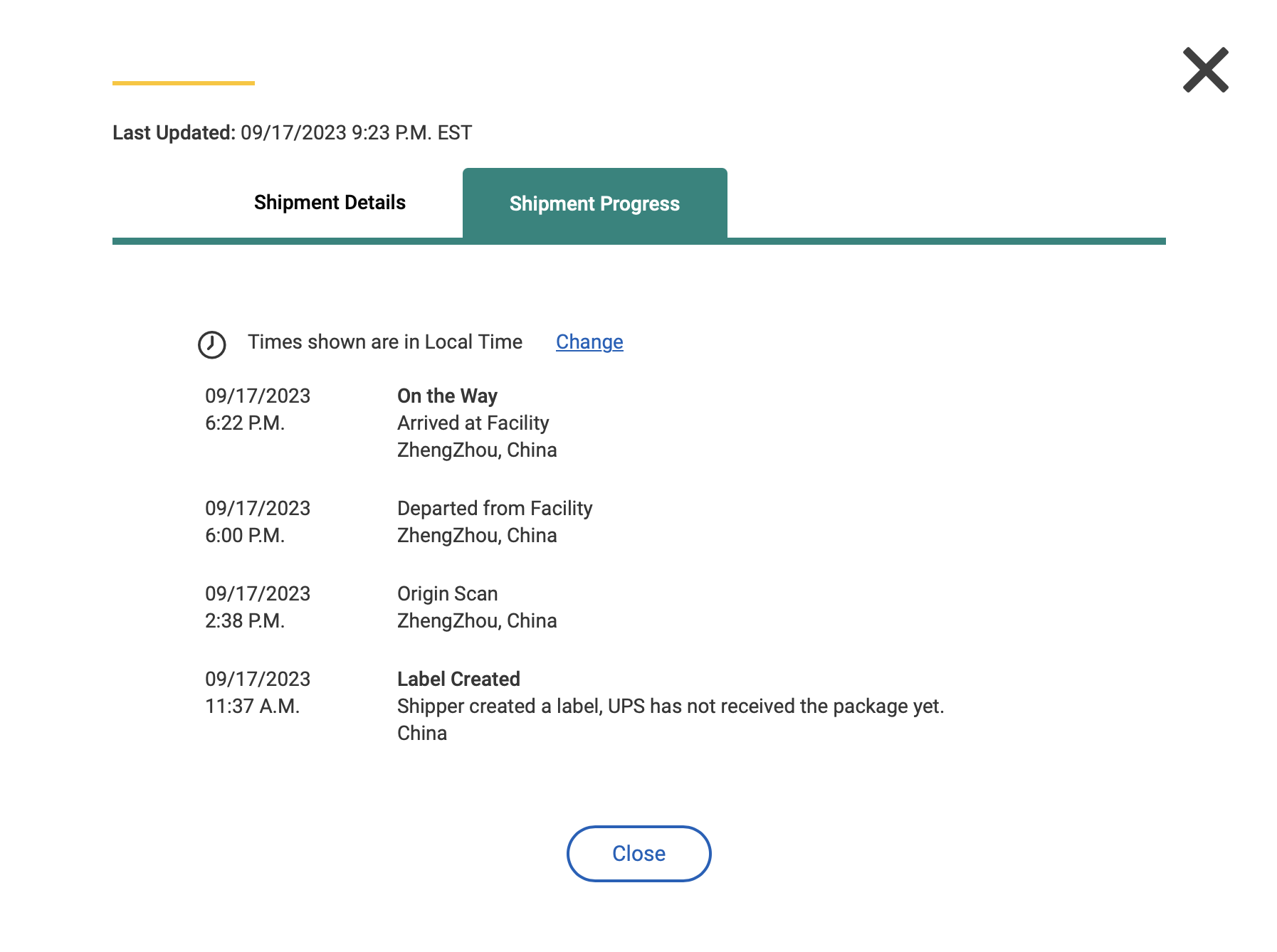This screenshot has height=952, width=1277.
Task: Click 'Shipper created a label' description text
Action: (671, 707)
